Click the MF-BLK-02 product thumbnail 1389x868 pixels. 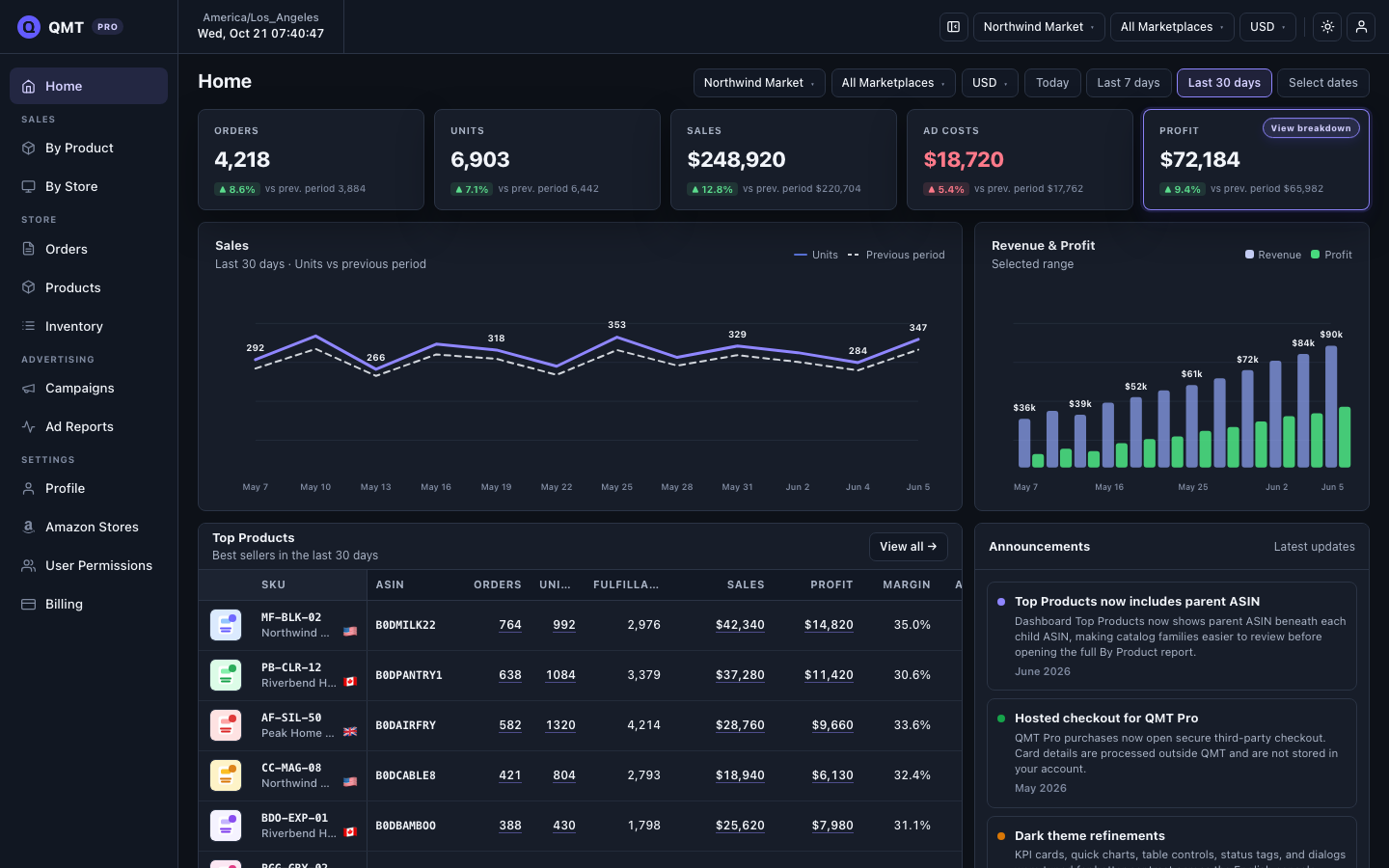click(226, 625)
